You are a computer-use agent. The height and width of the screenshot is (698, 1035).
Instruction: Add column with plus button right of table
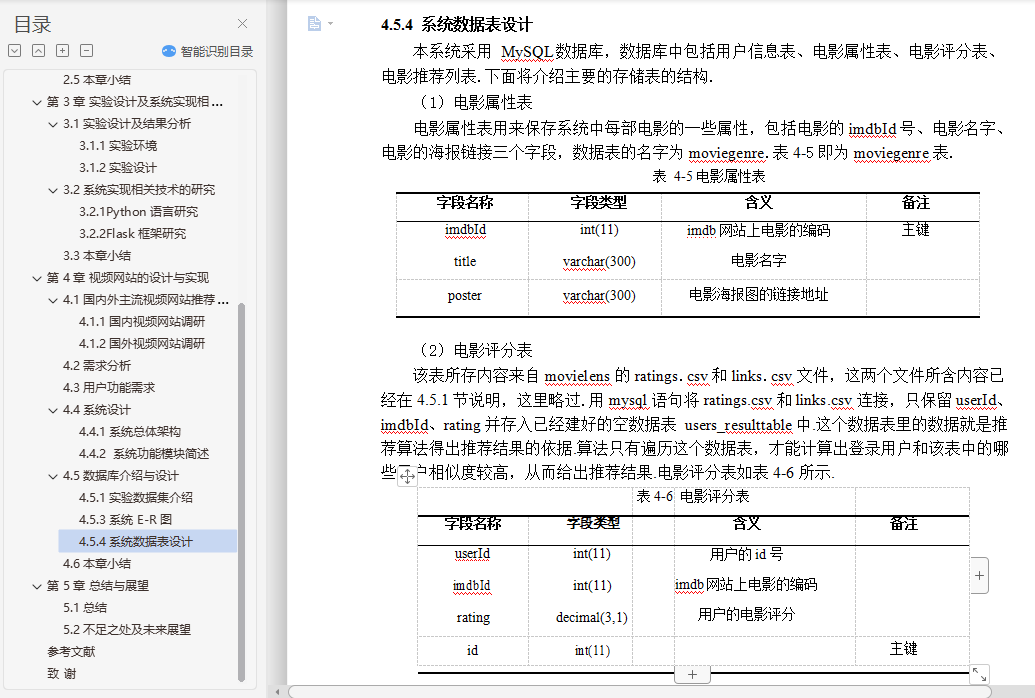pos(980,575)
